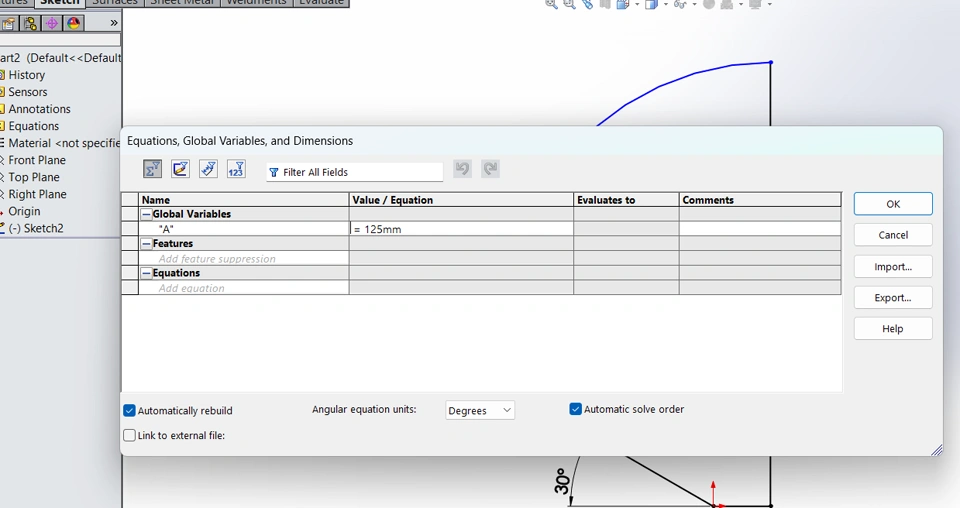Viewport: 960px width, 508px height.
Task: Select Sensors in the feature tree
Action: click(28, 92)
